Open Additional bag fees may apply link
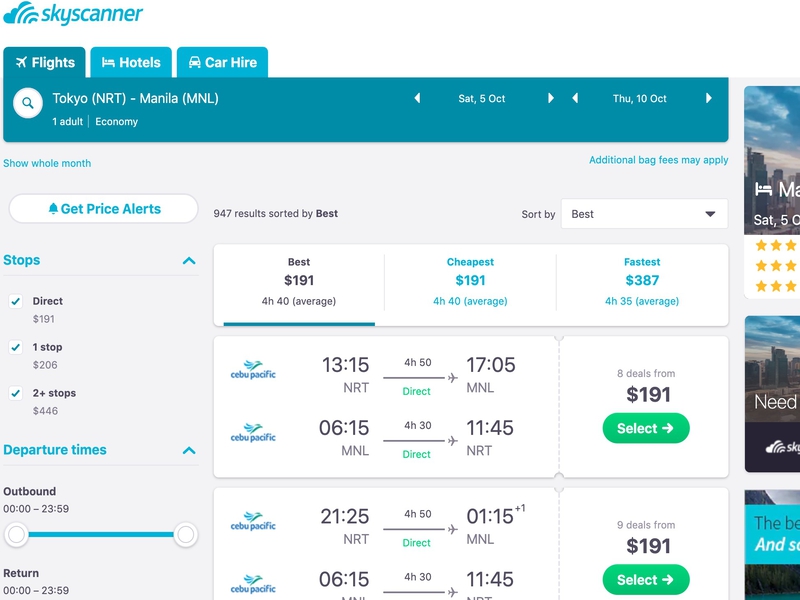 (x=659, y=160)
